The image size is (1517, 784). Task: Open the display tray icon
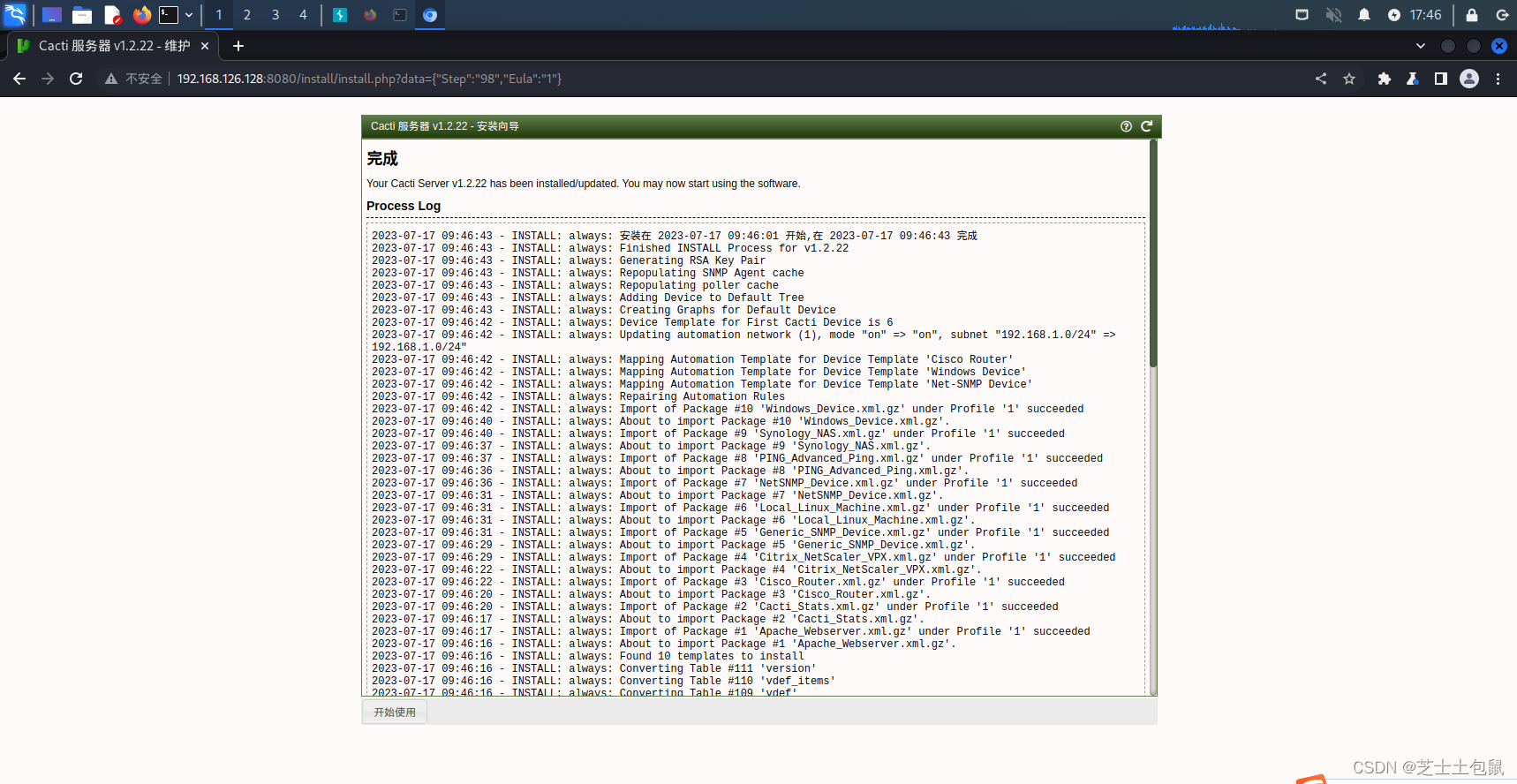(1302, 15)
